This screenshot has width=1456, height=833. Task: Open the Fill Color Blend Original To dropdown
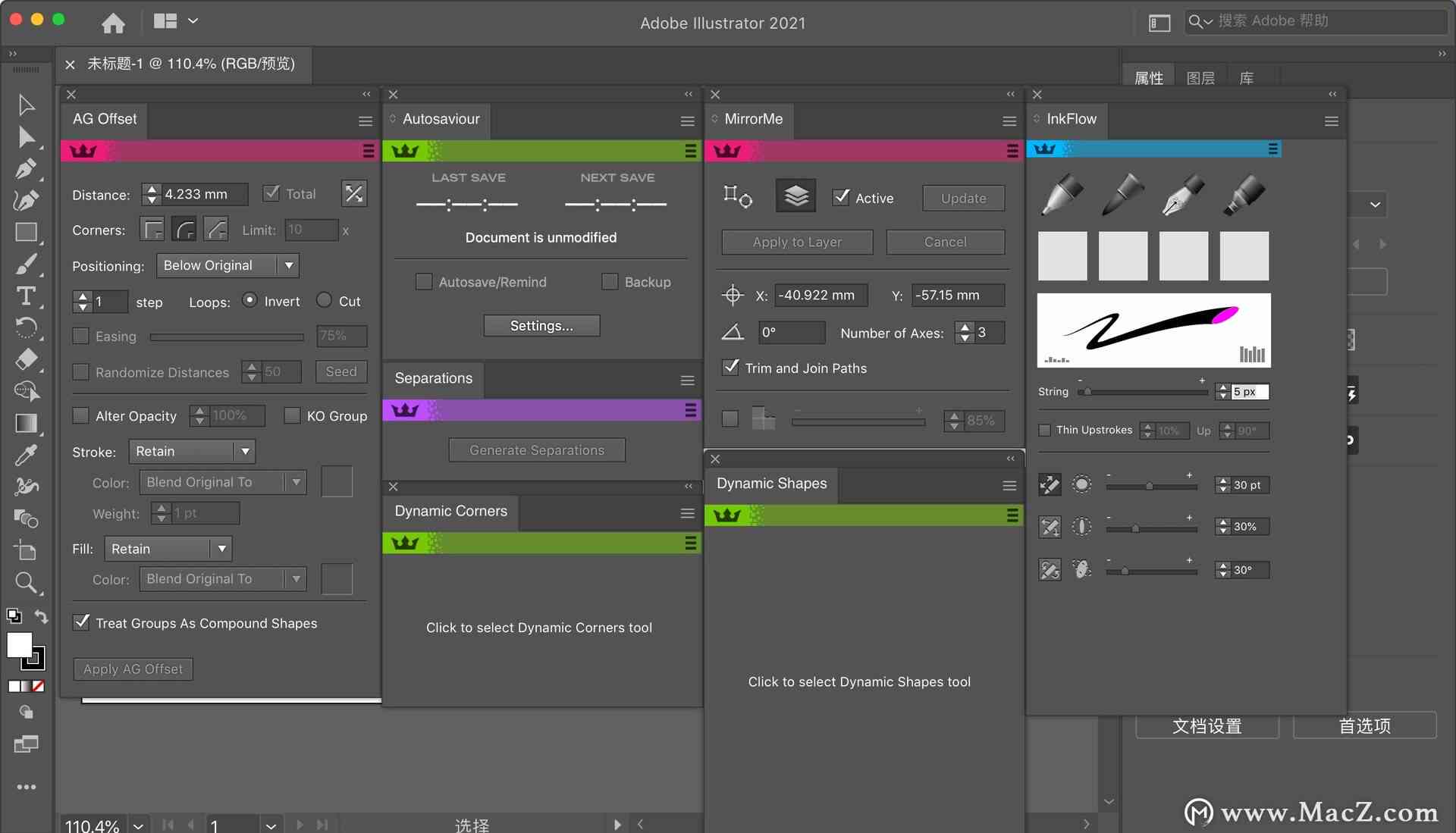tap(223, 579)
